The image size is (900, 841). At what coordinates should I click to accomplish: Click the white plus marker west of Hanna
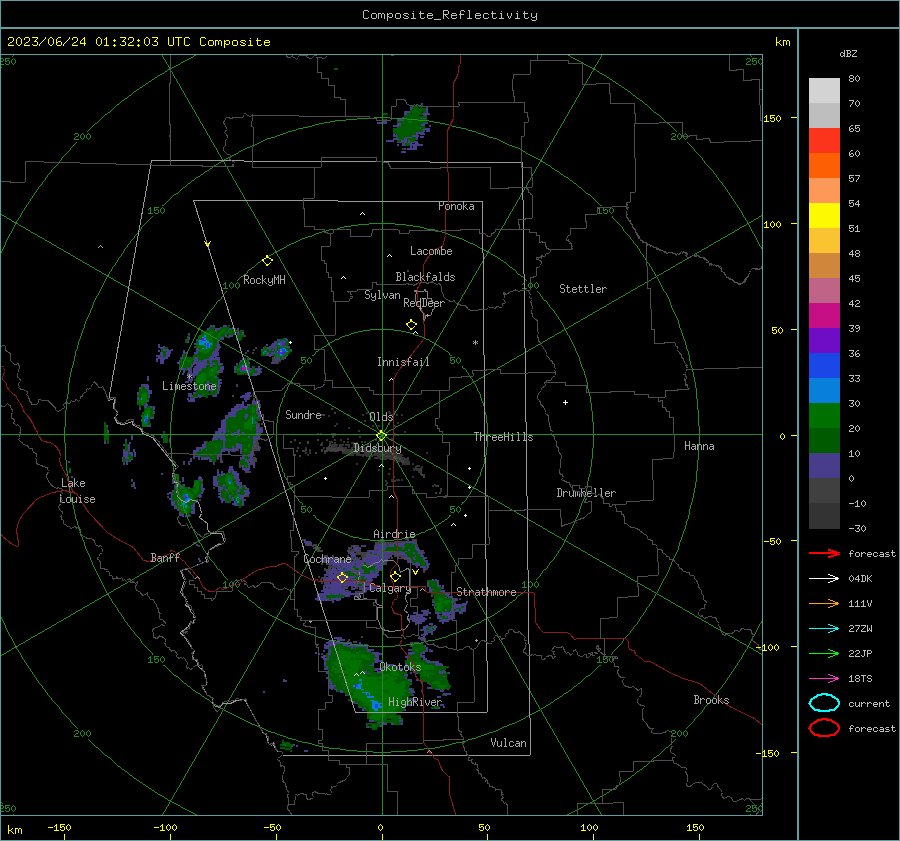565,402
